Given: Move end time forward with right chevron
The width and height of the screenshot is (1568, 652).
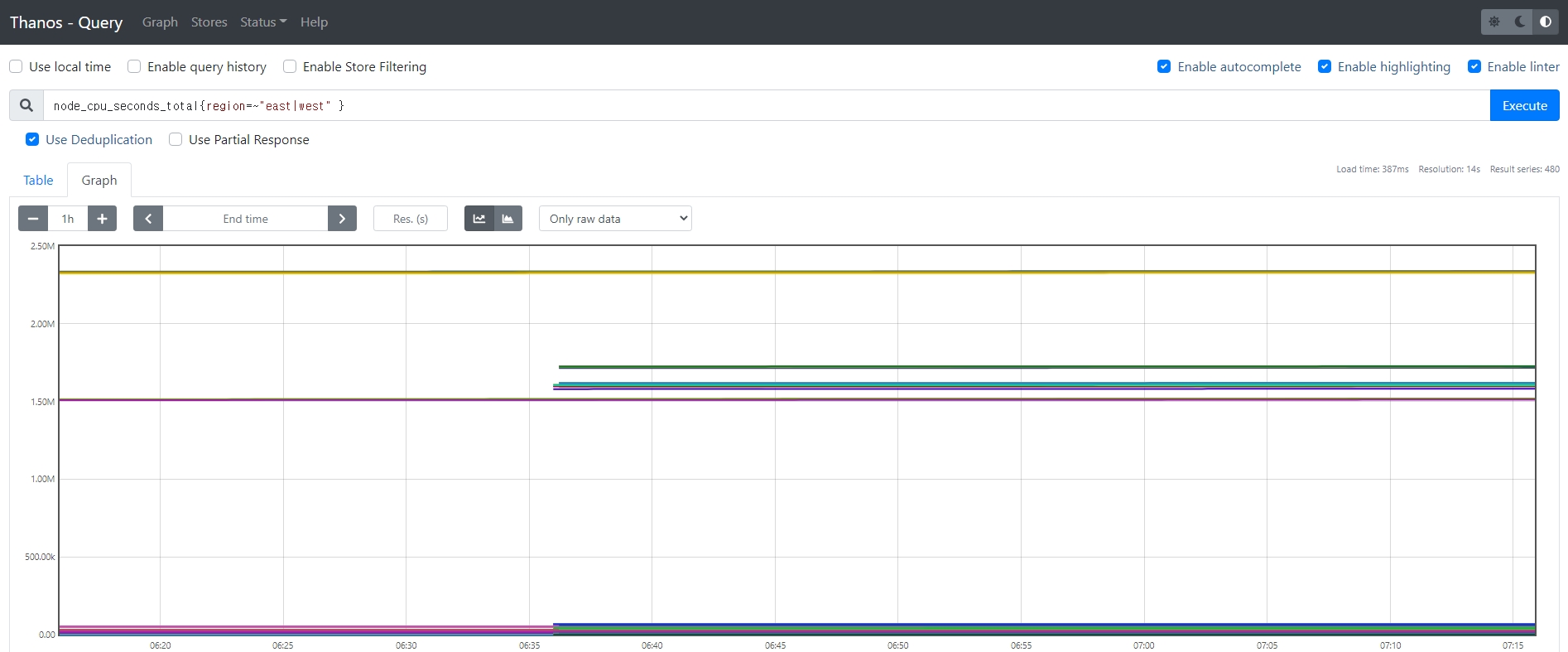Looking at the screenshot, I should (342, 219).
